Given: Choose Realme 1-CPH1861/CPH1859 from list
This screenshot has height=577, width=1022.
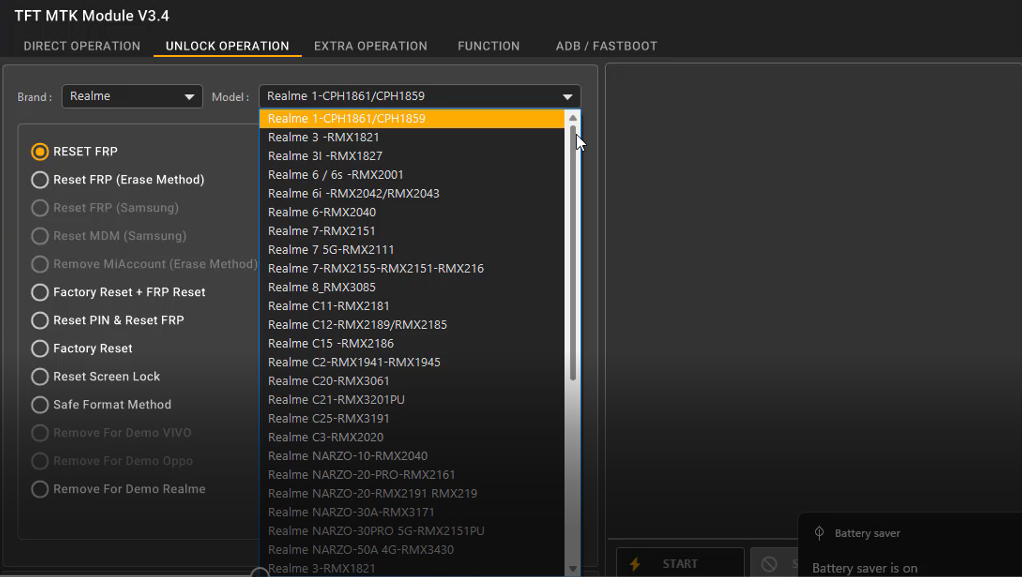Looking at the screenshot, I should [x=412, y=119].
